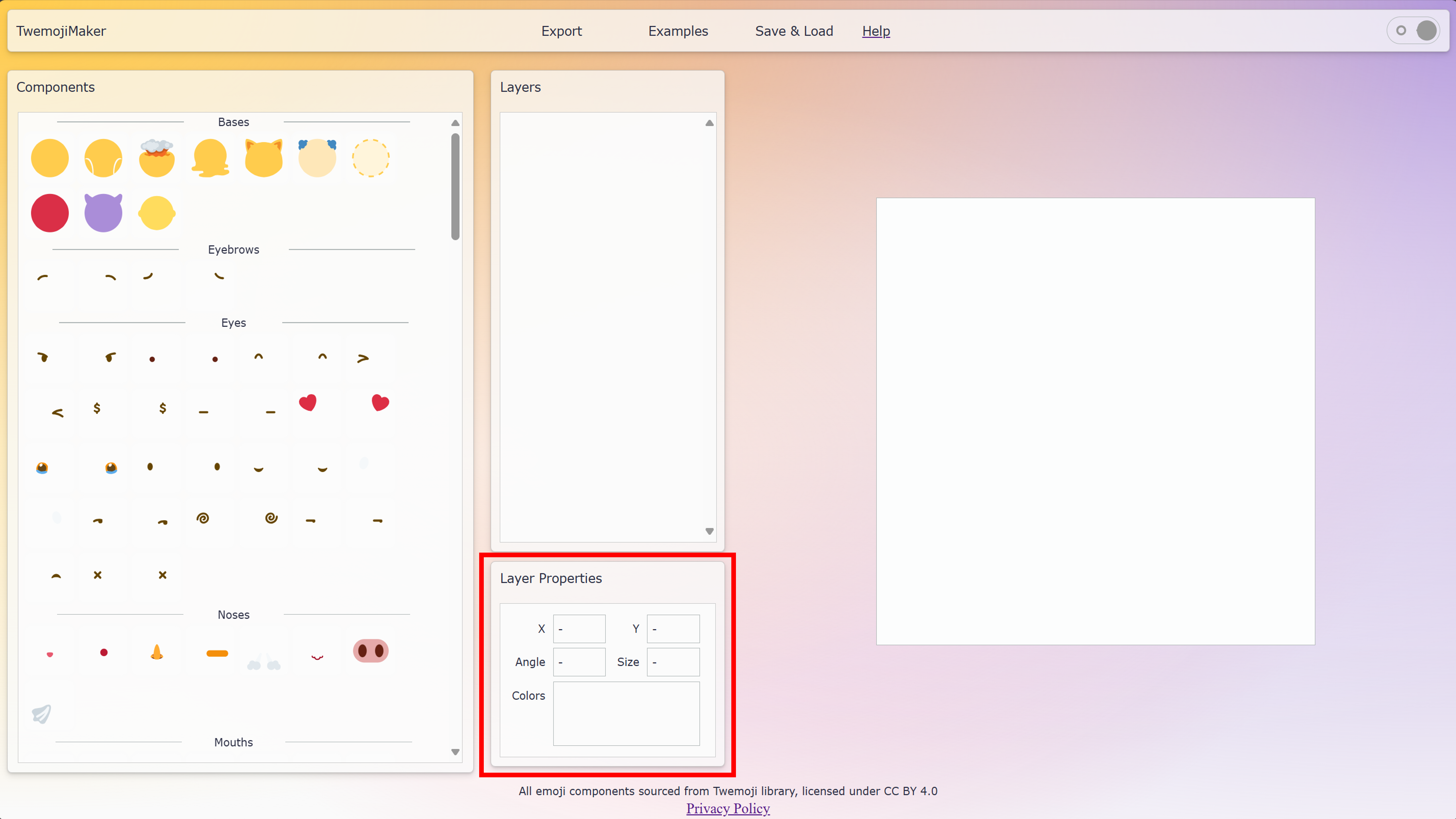Choose the melting face base

(x=210, y=158)
